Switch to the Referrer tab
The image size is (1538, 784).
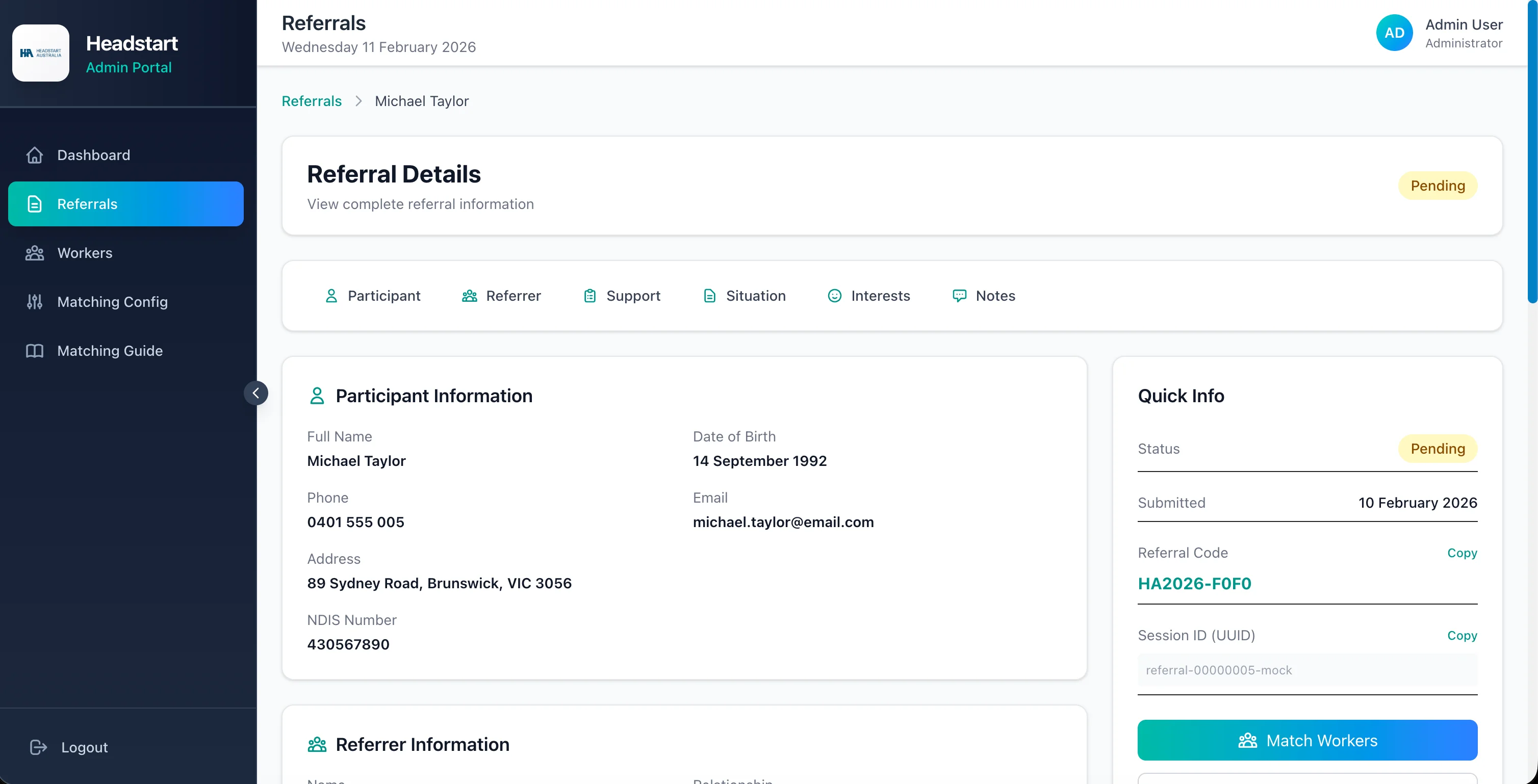coord(501,296)
